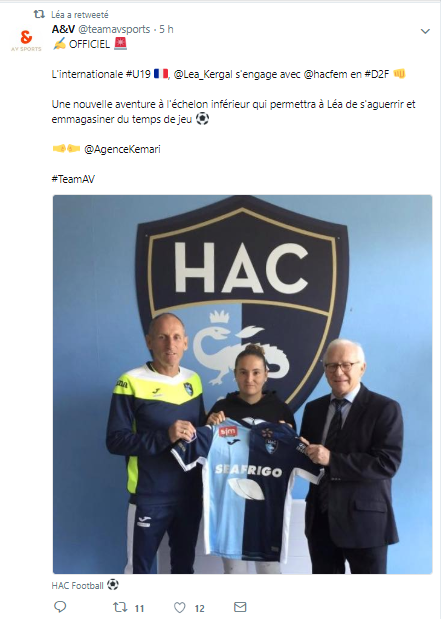Click the retweet icon beside 'Léa a retweeté'

39,15
